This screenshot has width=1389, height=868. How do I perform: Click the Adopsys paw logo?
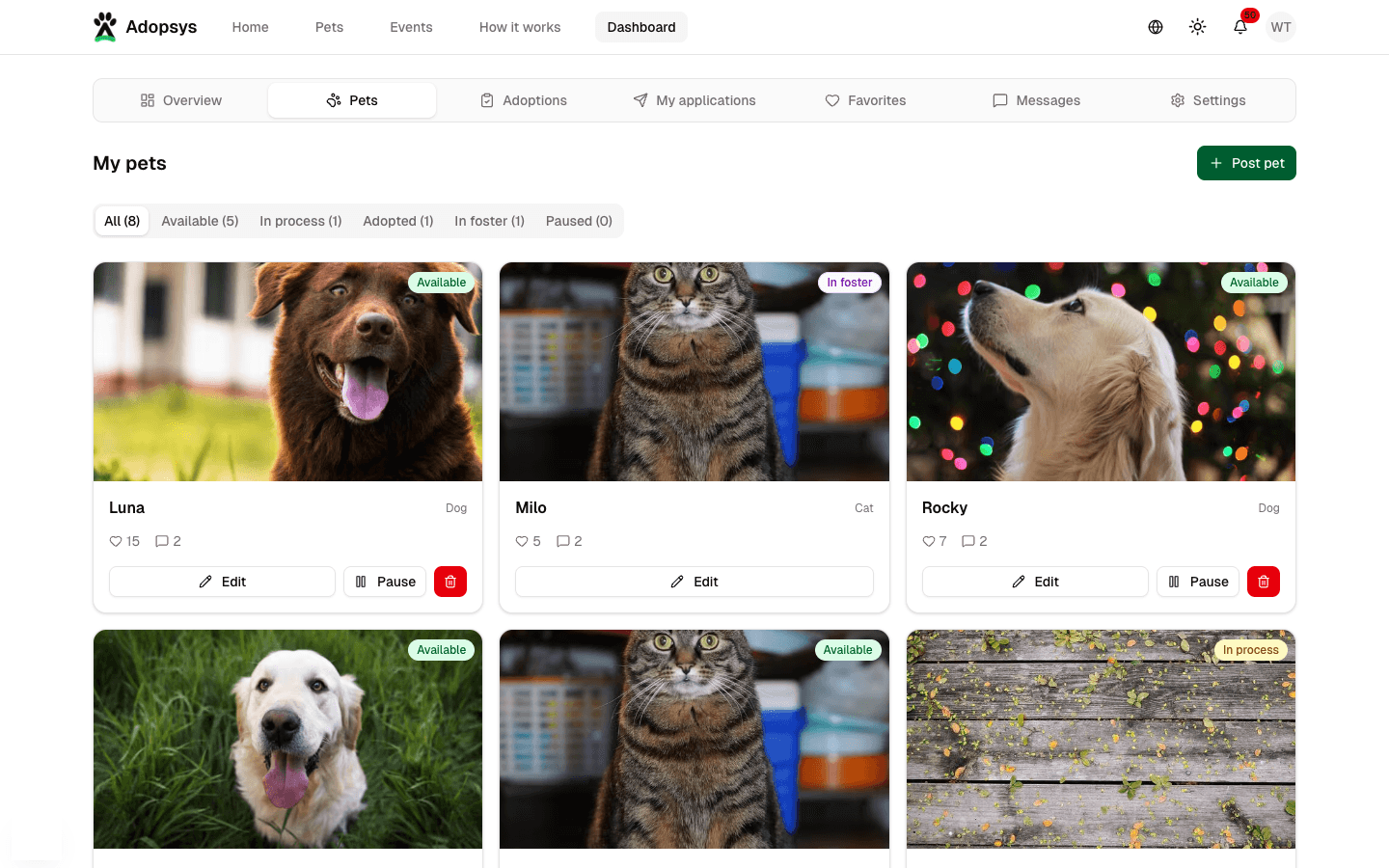point(105,26)
